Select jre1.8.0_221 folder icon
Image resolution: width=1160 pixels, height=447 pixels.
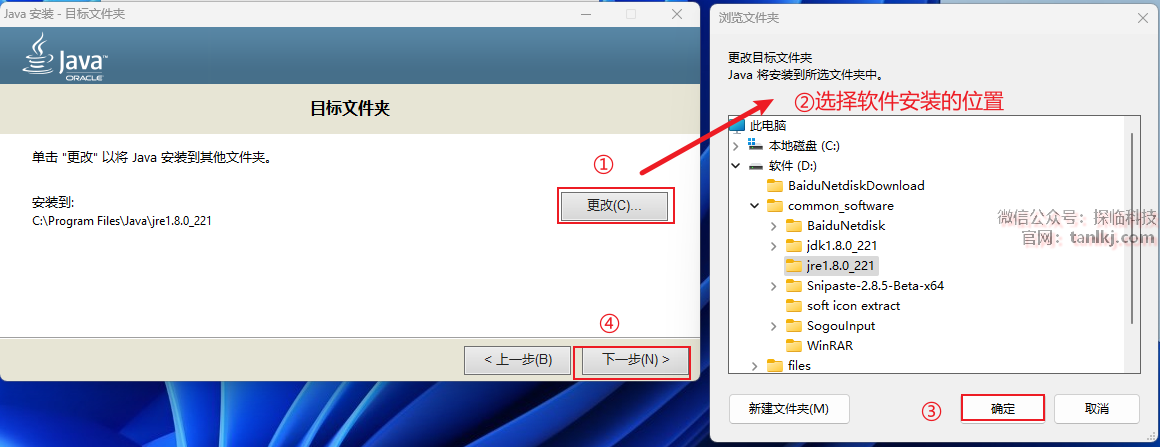click(794, 265)
